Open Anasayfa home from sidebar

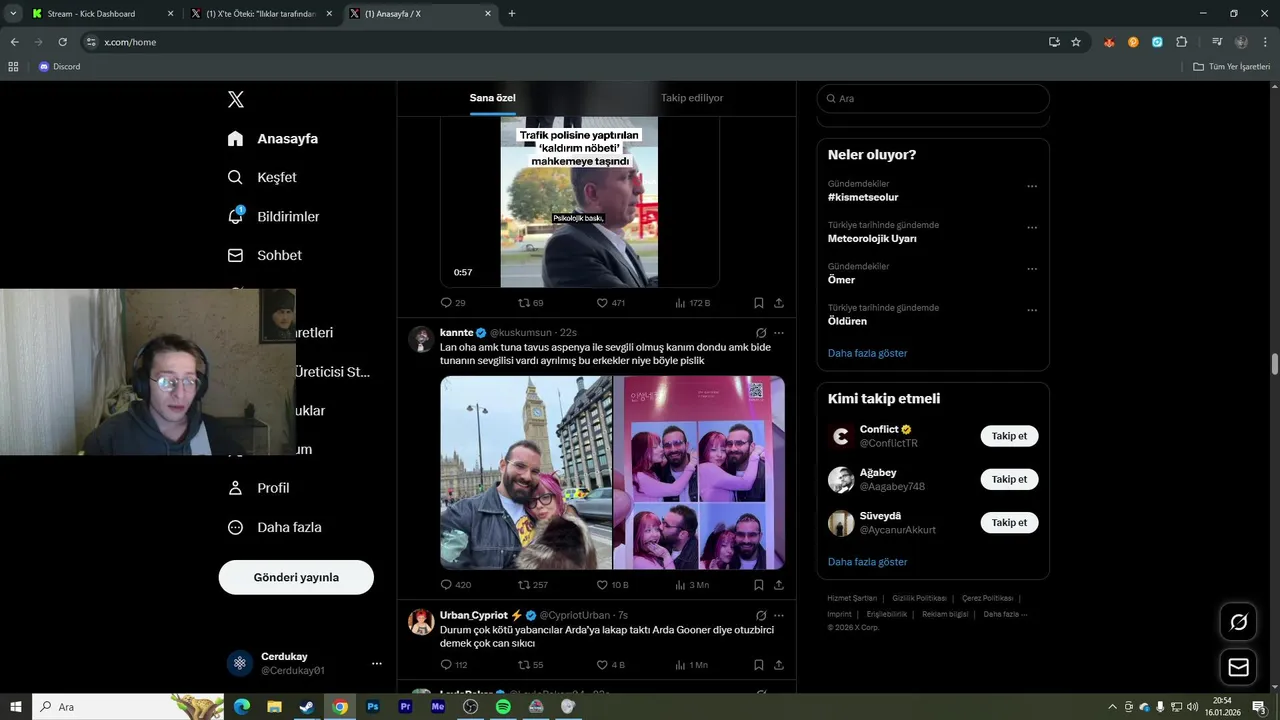(273, 138)
